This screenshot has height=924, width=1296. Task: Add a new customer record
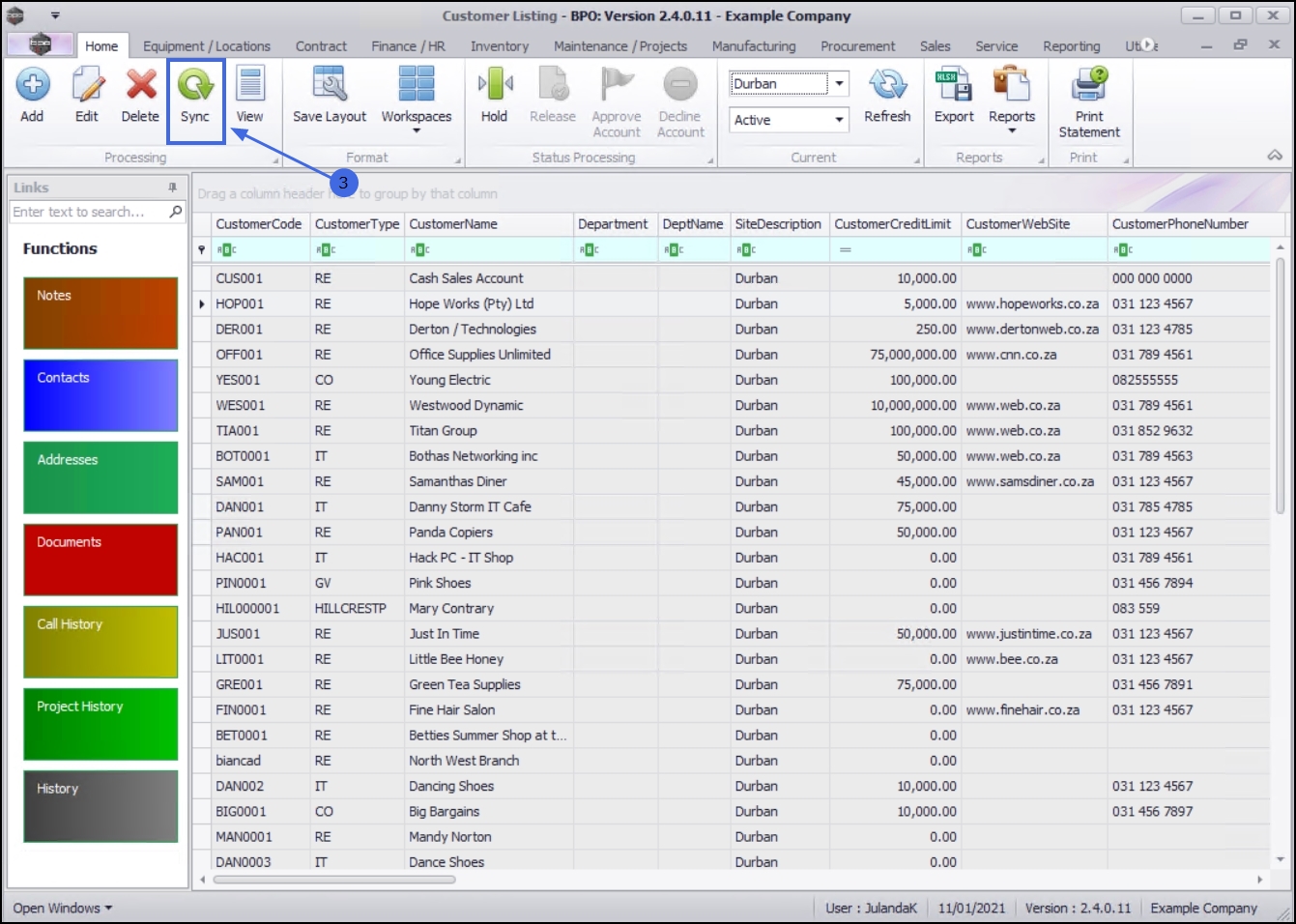tap(32, 95)
